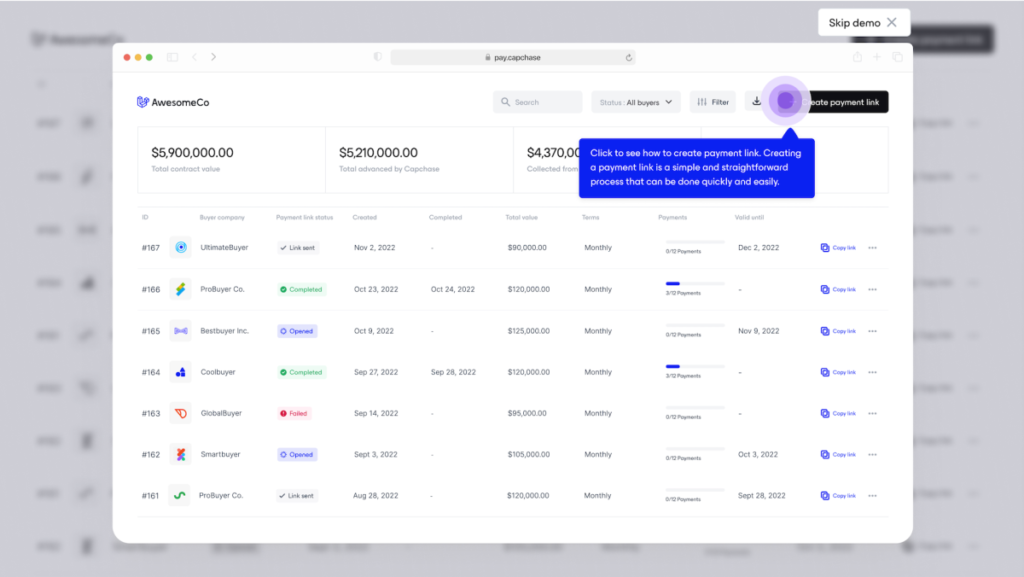Open the ellipsis actions menu for row #167
Screen dimensions: 1024x577
point(872,247)
